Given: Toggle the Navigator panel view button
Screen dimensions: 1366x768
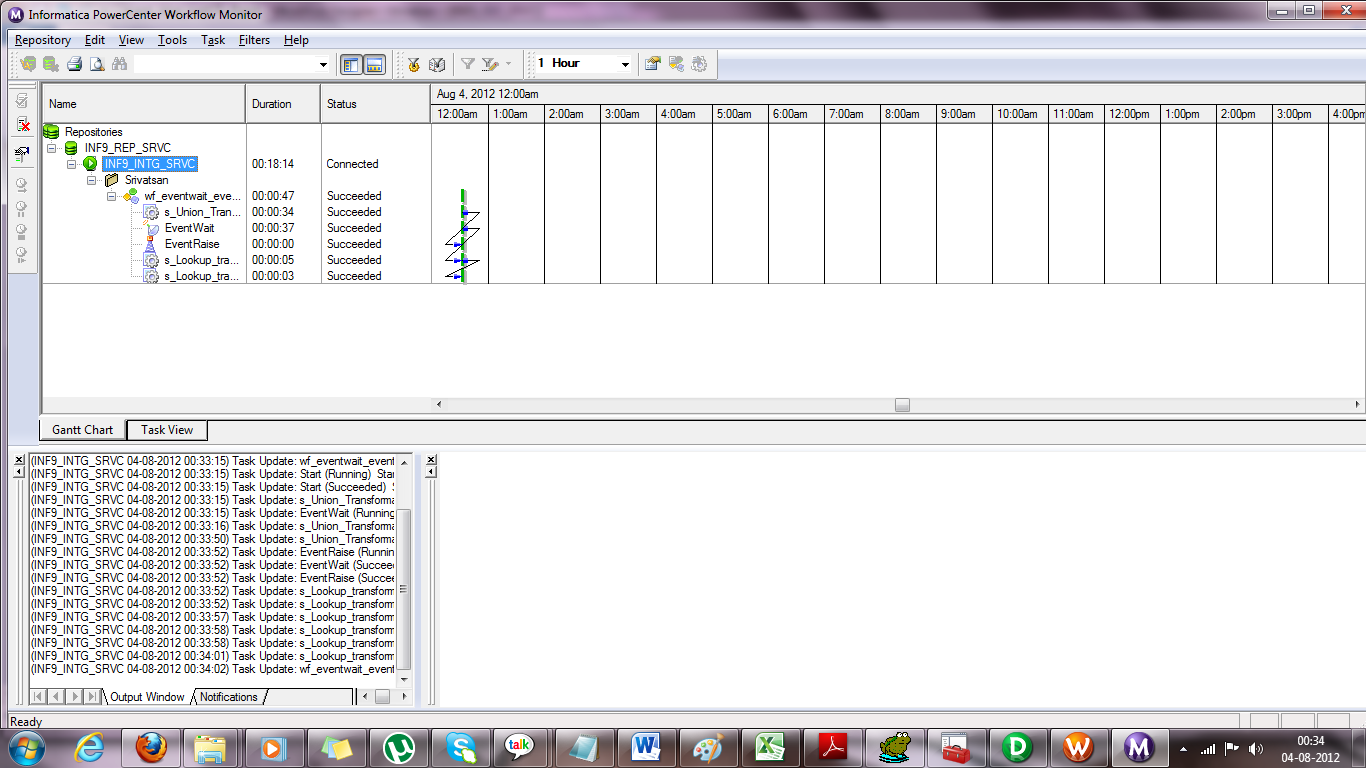Looking at the screenshot, I should [351, 64].
